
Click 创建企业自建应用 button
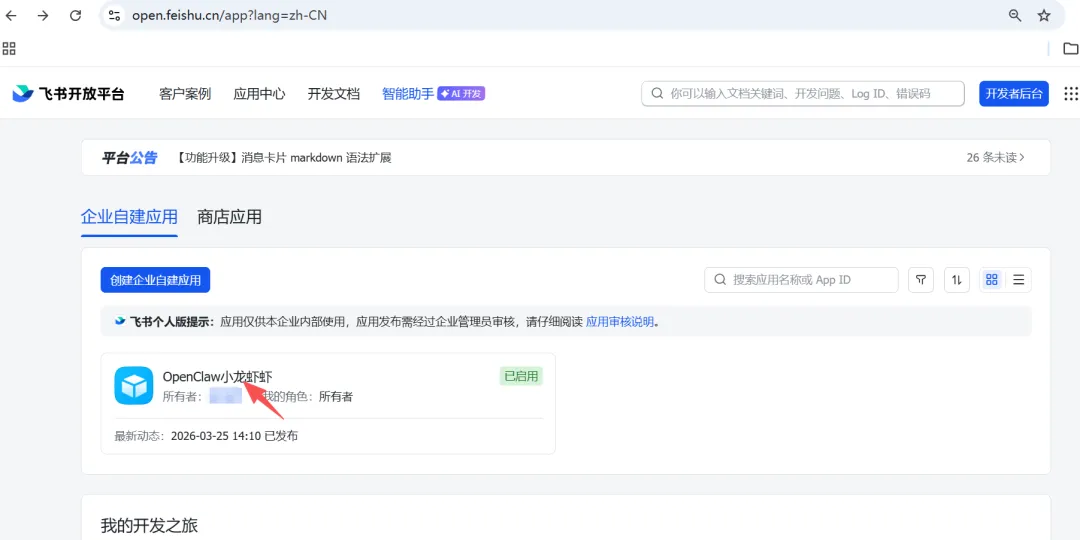[x=156, y=280]
